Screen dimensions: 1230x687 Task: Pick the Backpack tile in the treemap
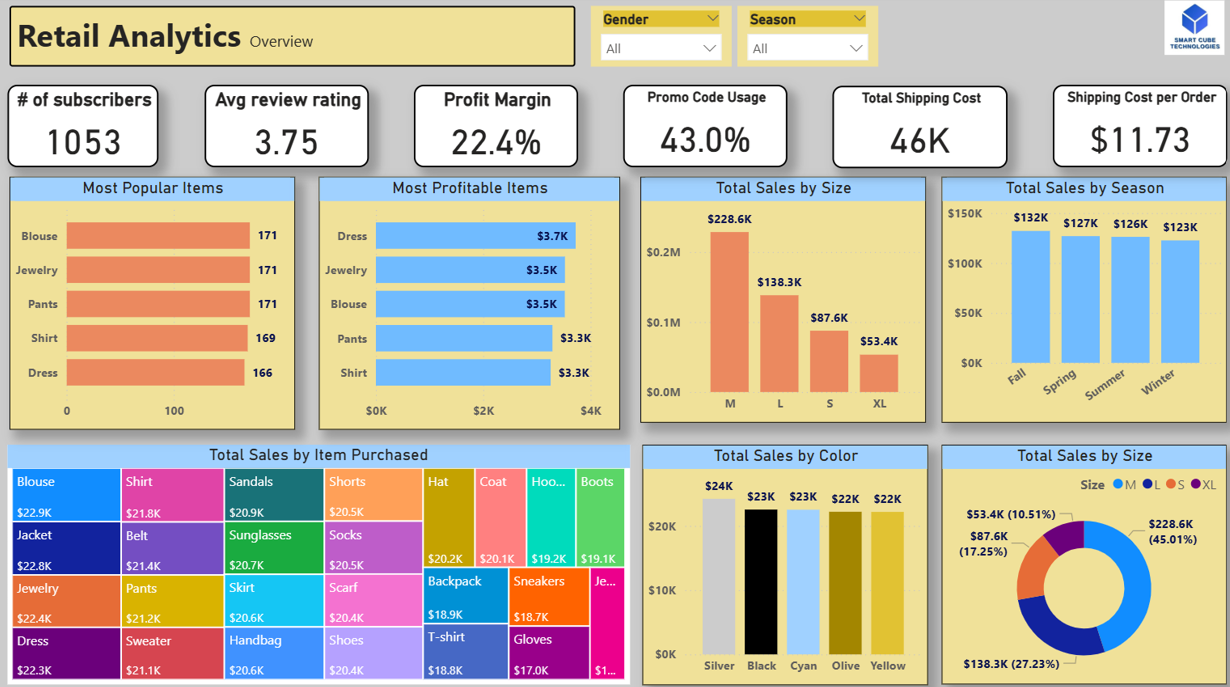(x=465, y=597)
